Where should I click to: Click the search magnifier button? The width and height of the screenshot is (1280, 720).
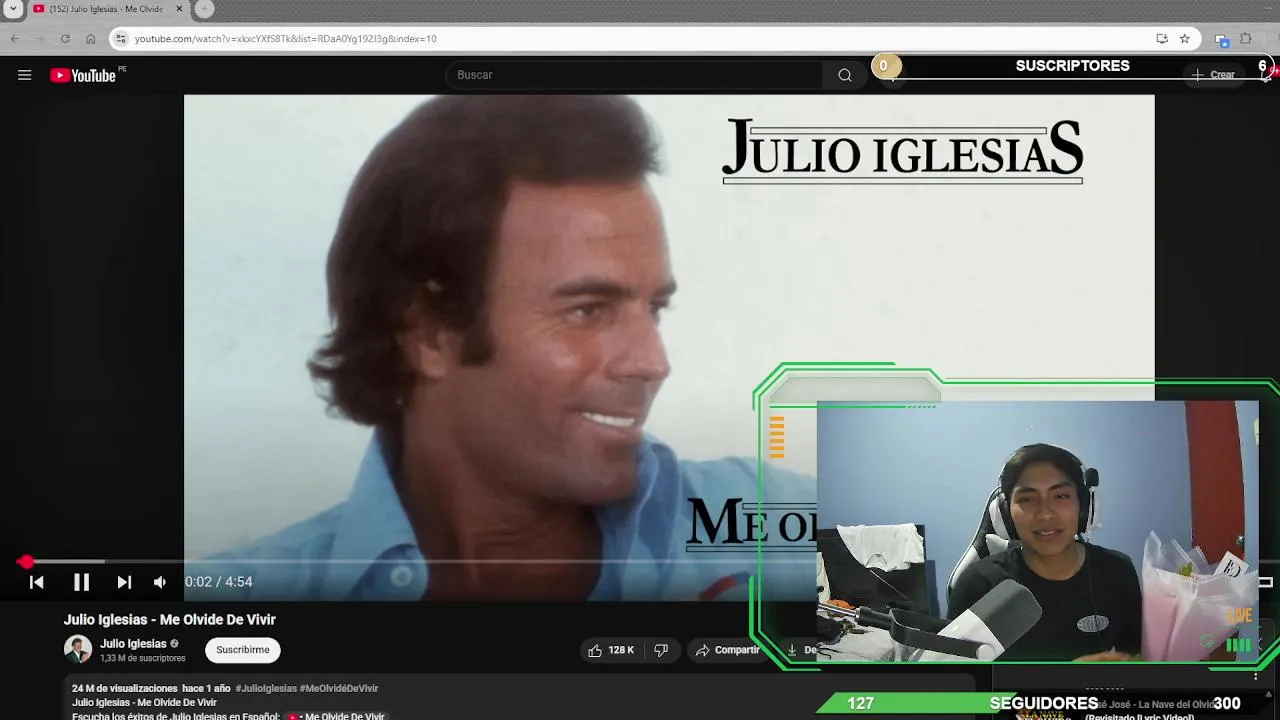click(x=845, y=75)
